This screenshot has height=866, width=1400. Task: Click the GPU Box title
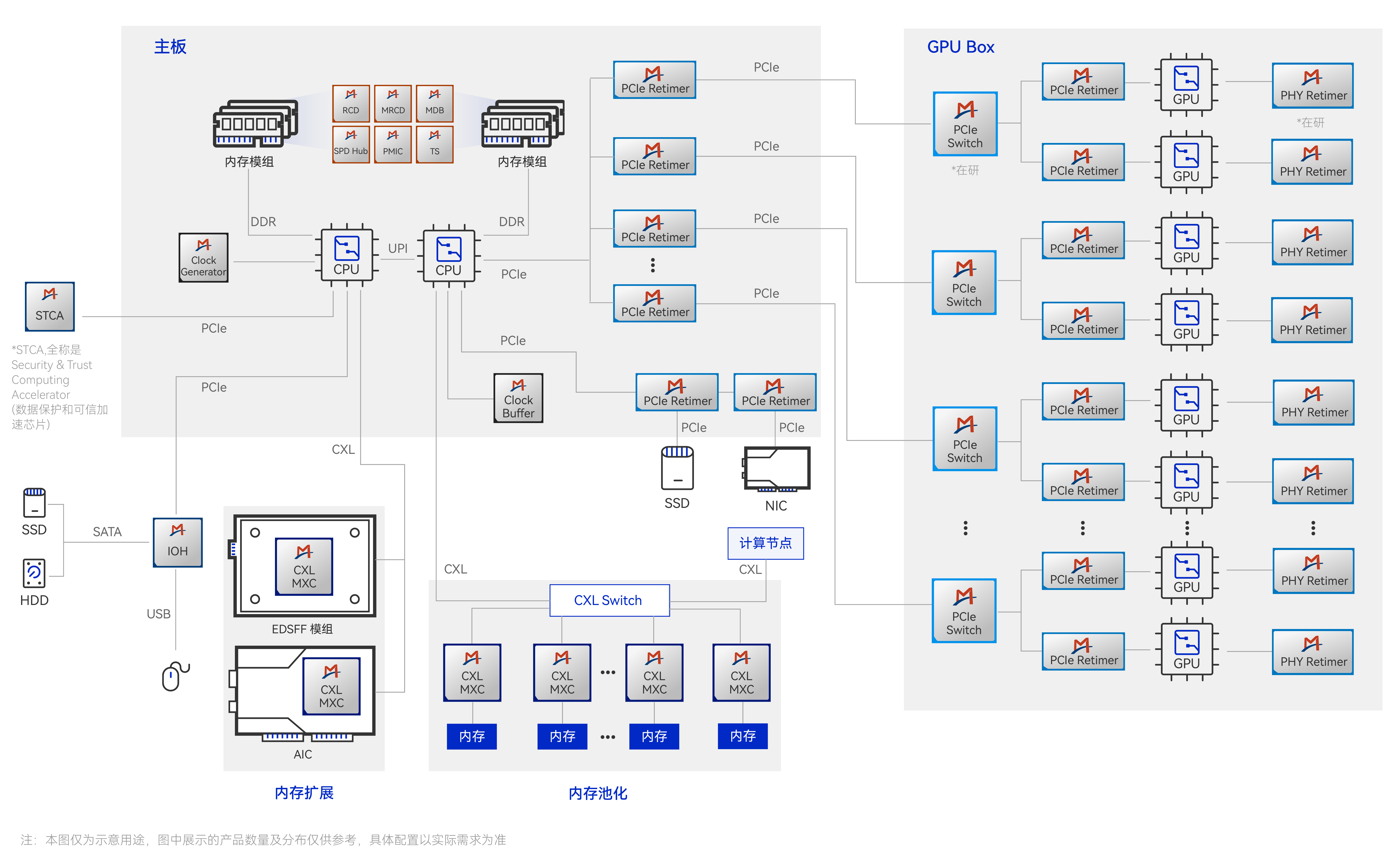click(x=961, y=47)
